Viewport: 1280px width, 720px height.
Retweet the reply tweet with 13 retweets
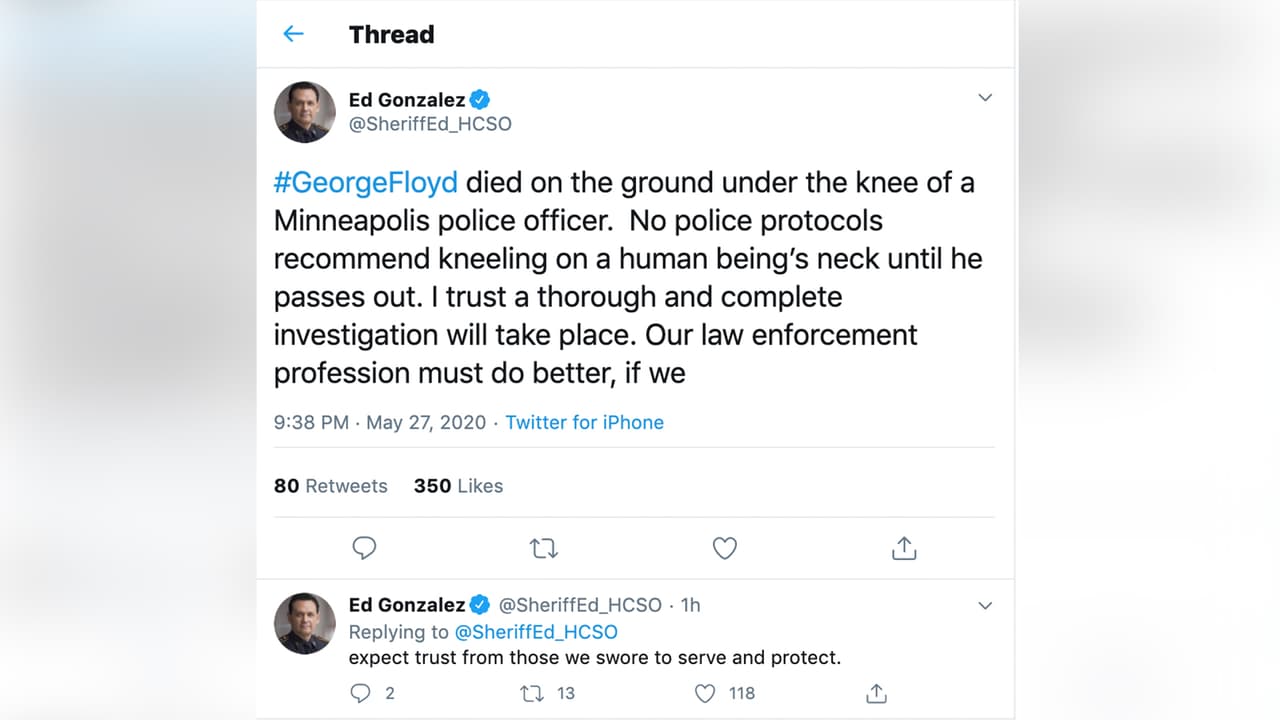pos(532,693)
